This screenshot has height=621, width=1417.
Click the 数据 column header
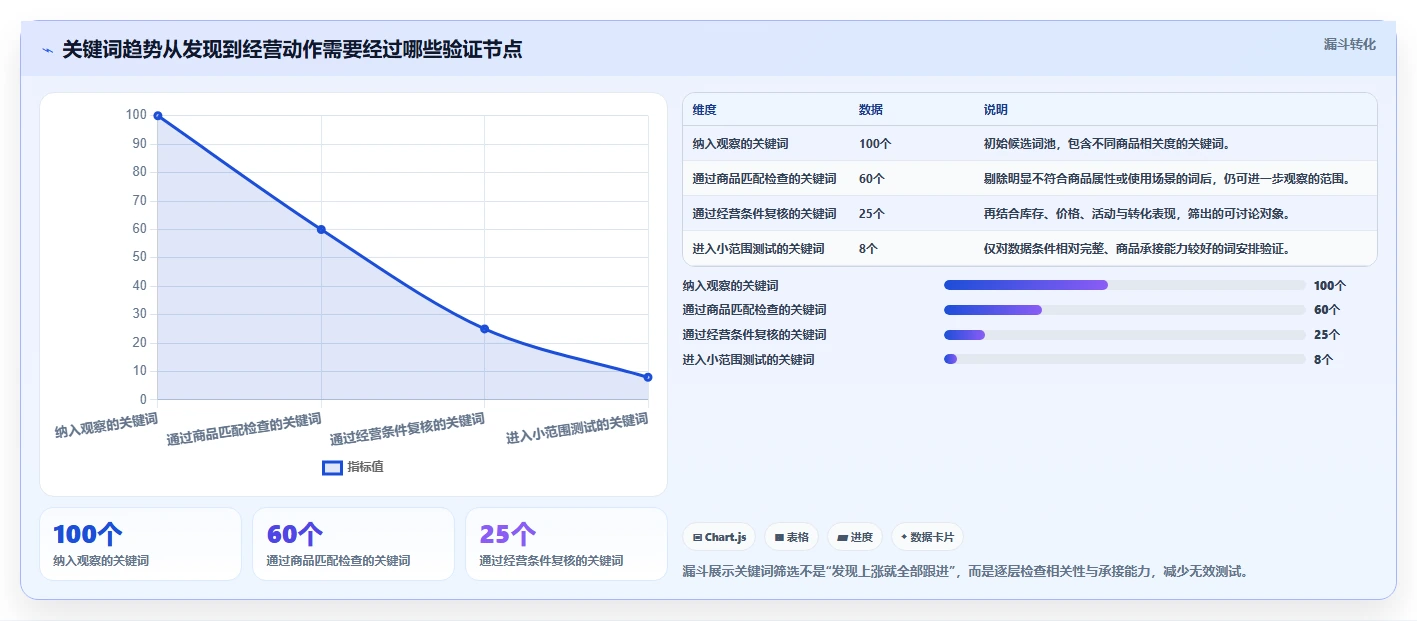click(871, 110)
